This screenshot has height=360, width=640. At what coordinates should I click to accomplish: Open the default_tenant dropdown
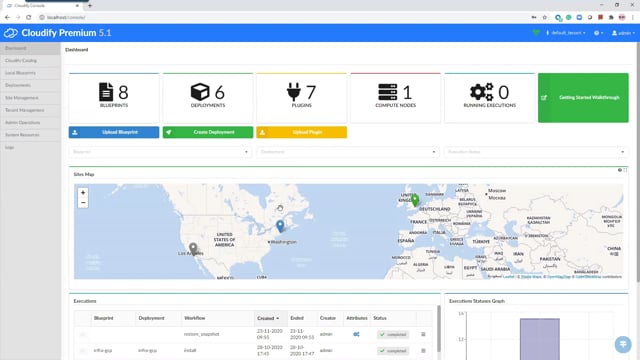coord(566,33)
